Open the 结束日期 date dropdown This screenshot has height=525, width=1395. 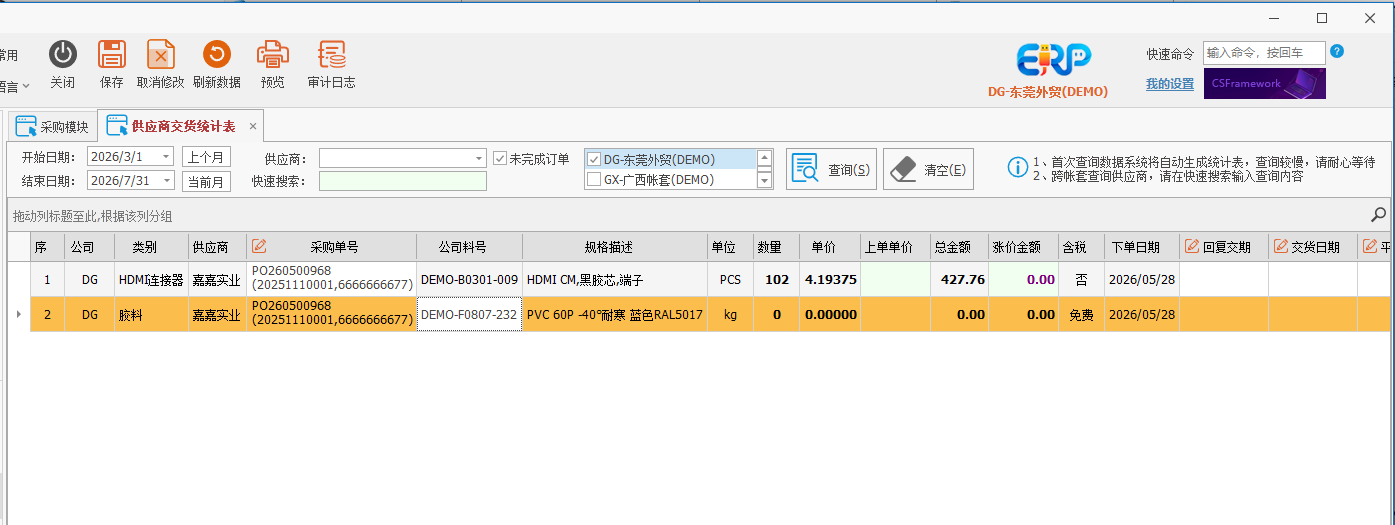click(x=166, y=181)
